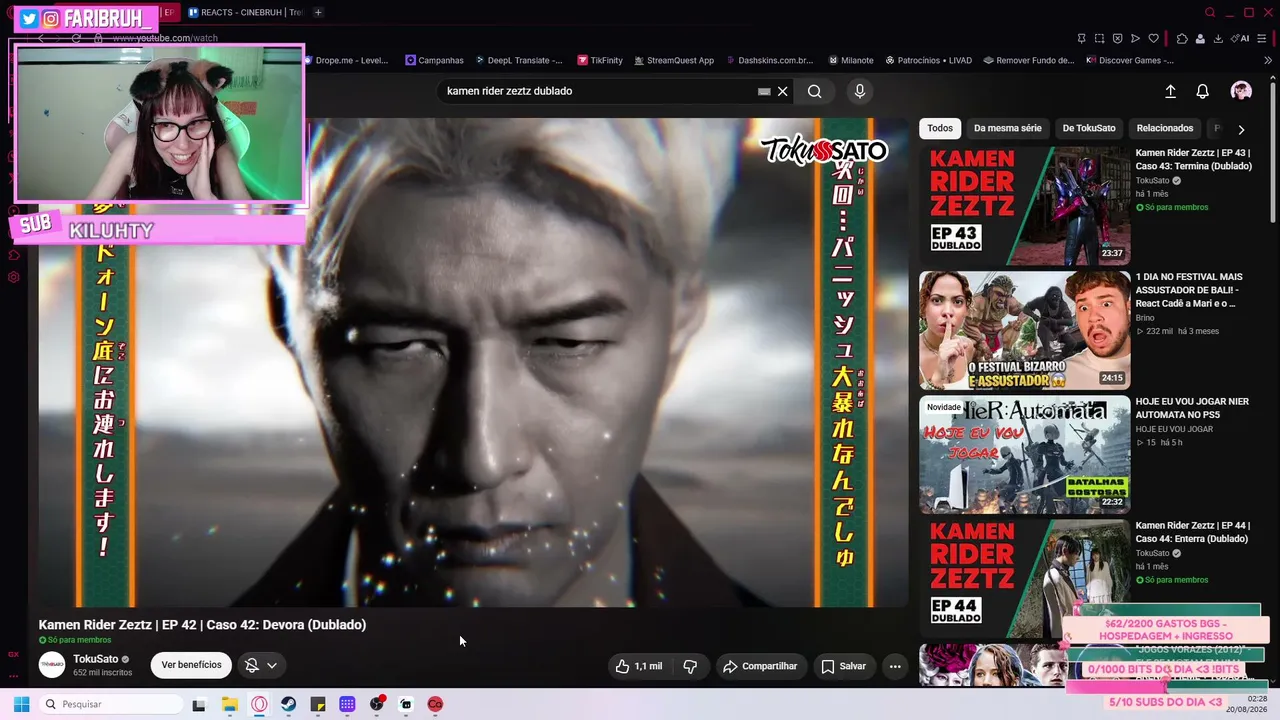
Task: Open the Patrocínios • LIVAD bookmark
Action: [x=928, y=60]
